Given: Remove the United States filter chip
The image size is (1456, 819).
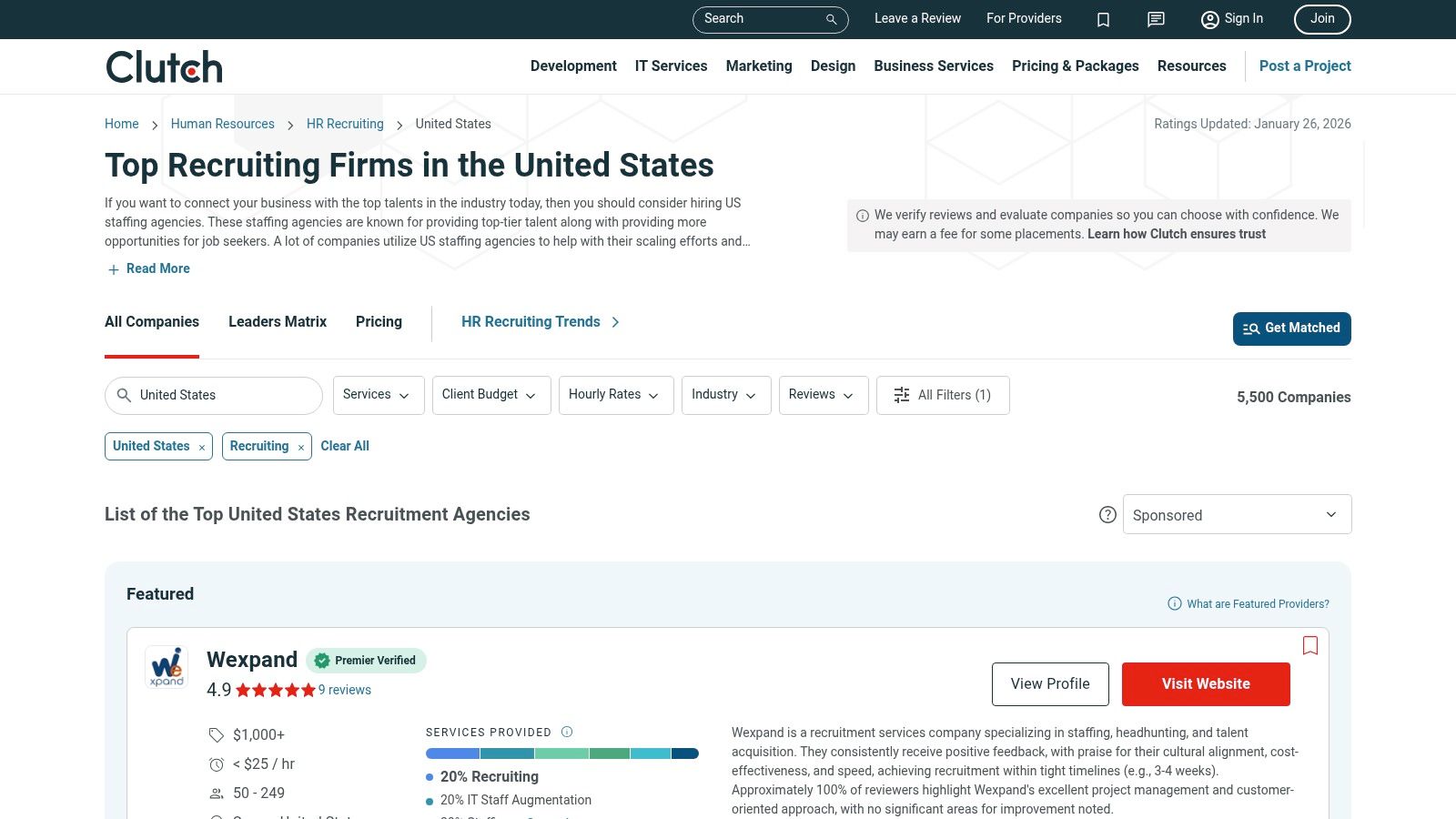Looking at the screenshot, I should [201, 447].
